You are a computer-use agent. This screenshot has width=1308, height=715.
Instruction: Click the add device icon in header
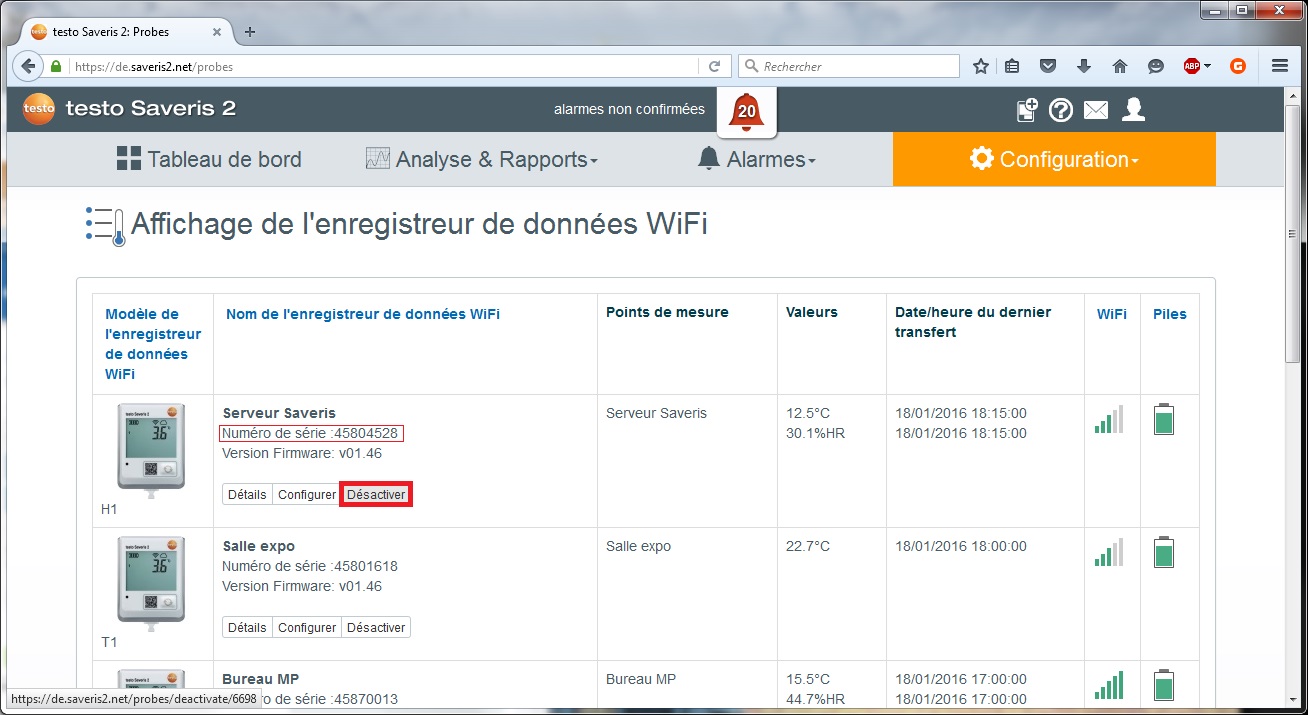[x=1027, y=110]
